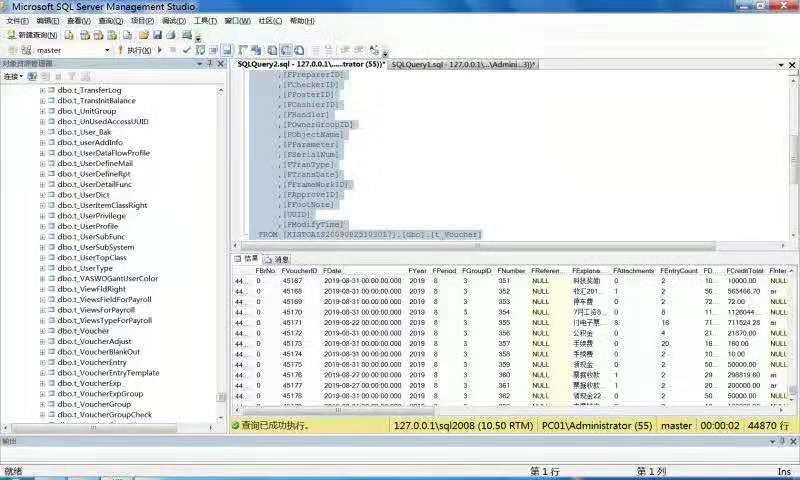Screen dimensions: 800x480
Task: Expand the dbo.t_UnitGroup tree node
Action: [x=42, y=111]
